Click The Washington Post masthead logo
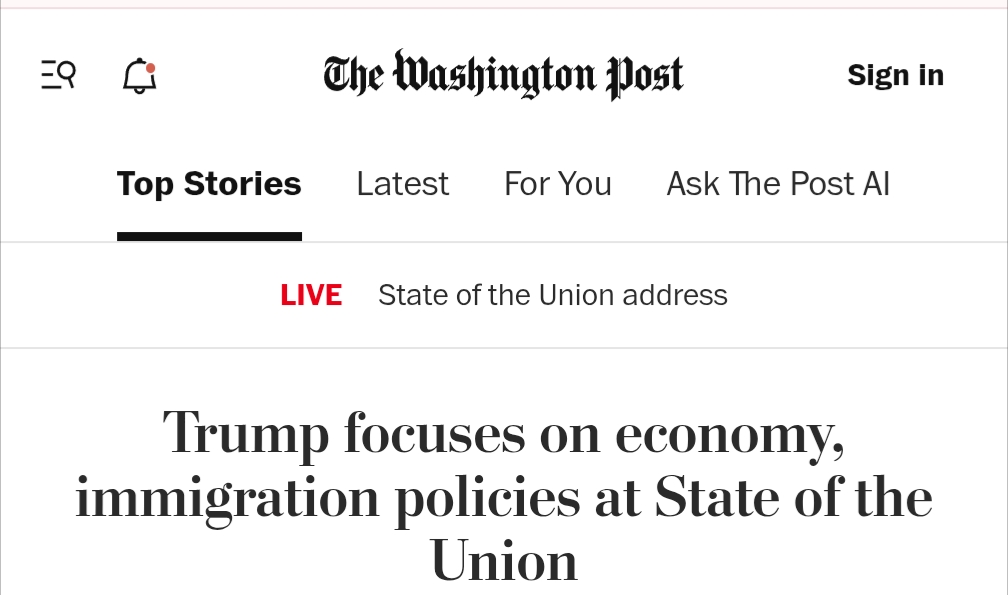Image resolution: width=1008 pixels, height=595 pixels. pos(503,75)
